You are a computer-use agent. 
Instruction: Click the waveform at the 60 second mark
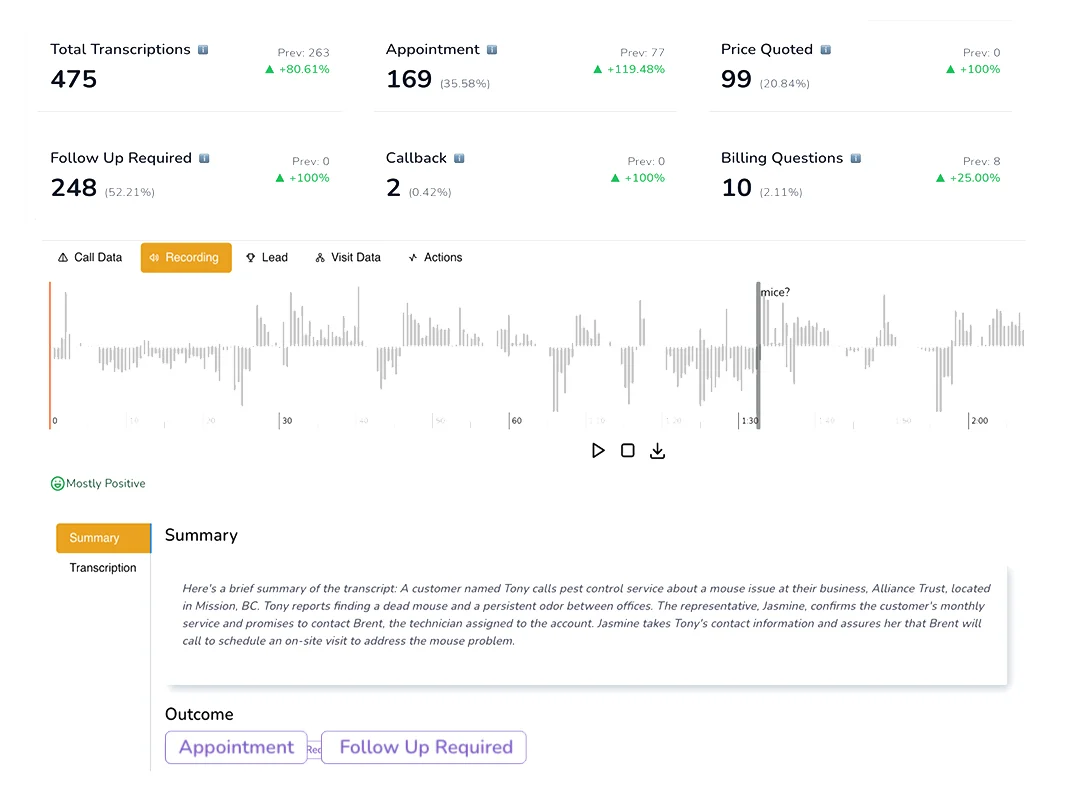point(510,360)
